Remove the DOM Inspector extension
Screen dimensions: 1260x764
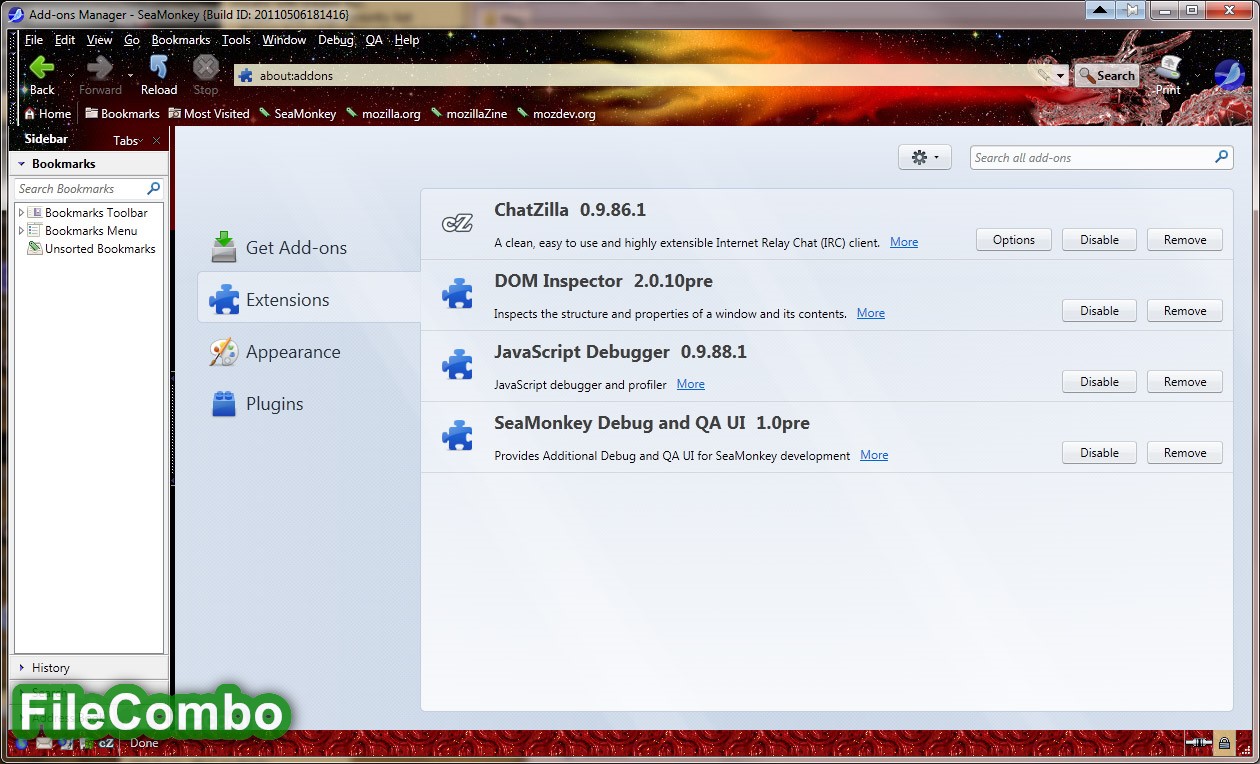click(1185, 311)
